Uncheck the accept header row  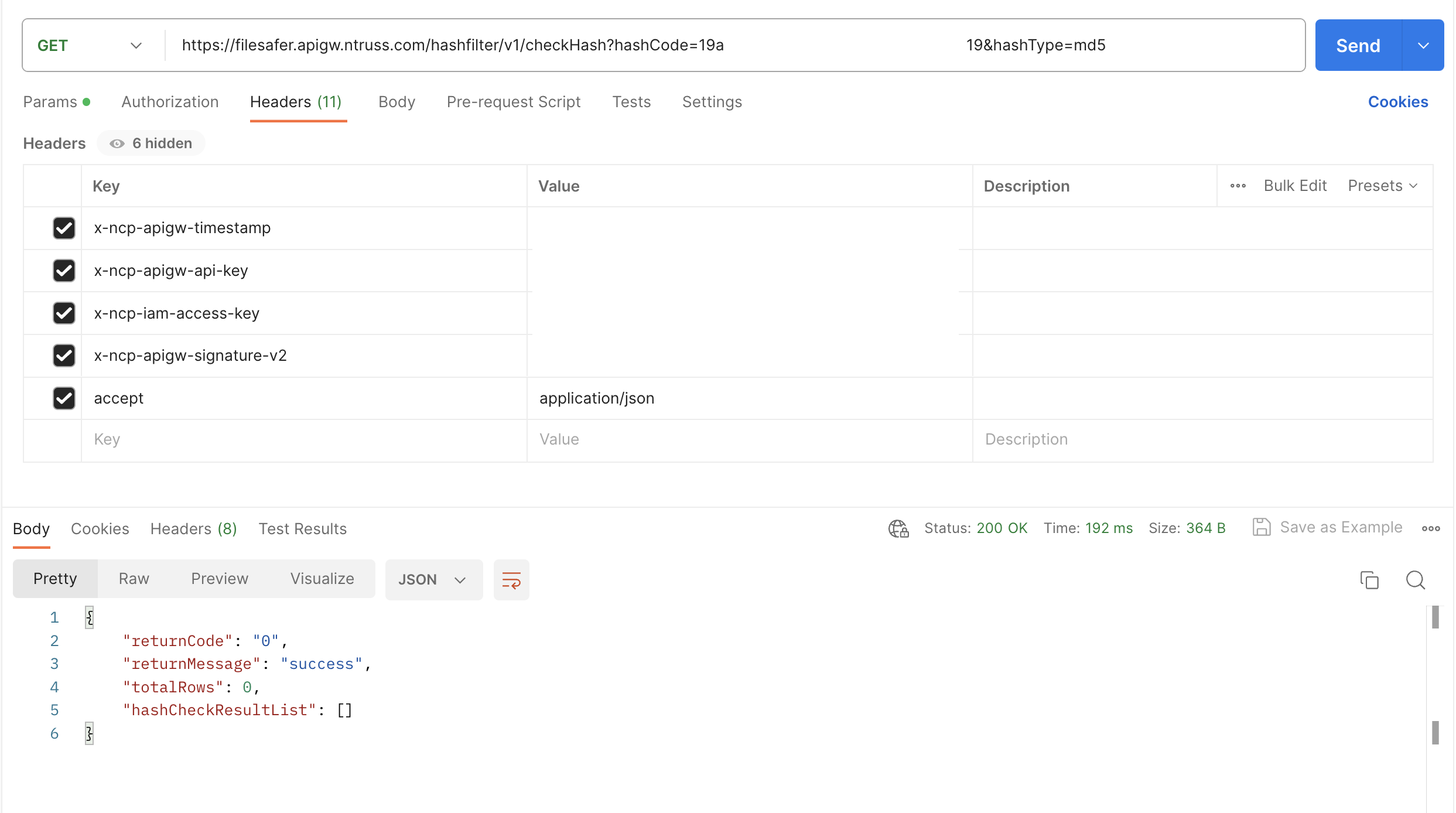pos(64,398)
